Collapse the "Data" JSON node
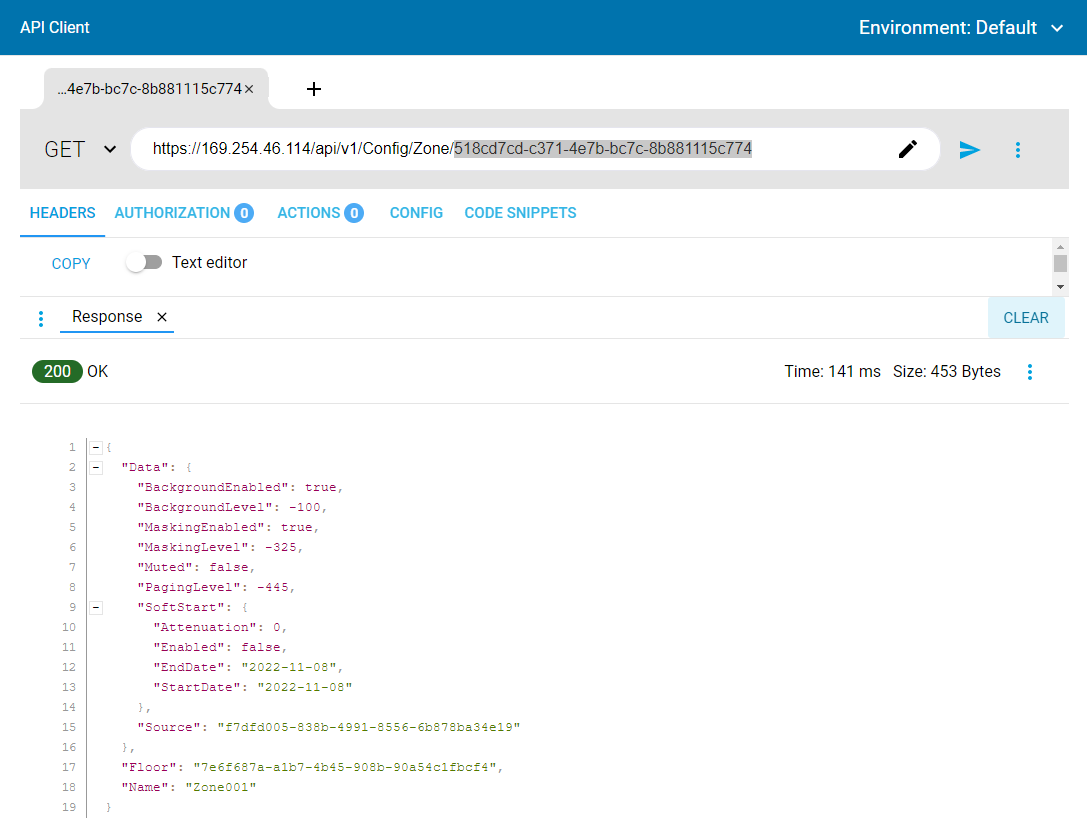Viewport: 1087px width, 823px height. (x=96, y=467)
